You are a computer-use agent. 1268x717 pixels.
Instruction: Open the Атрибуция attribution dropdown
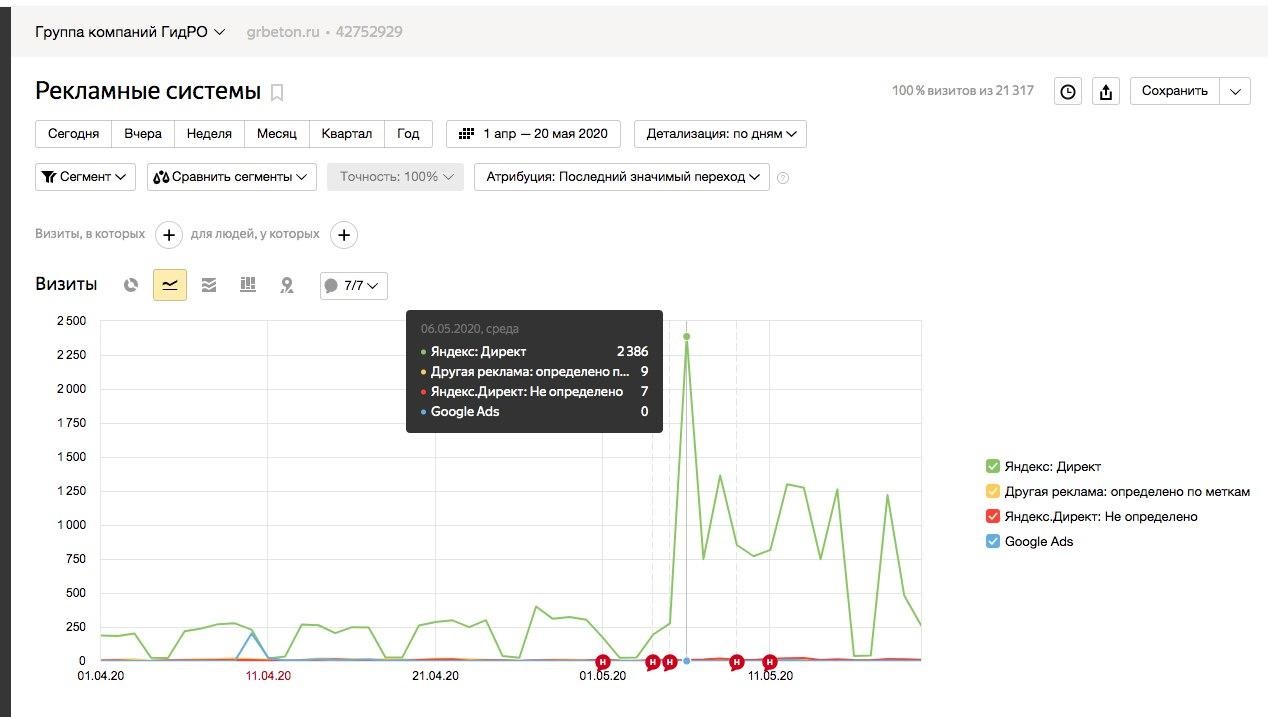[x=622, y=177]
